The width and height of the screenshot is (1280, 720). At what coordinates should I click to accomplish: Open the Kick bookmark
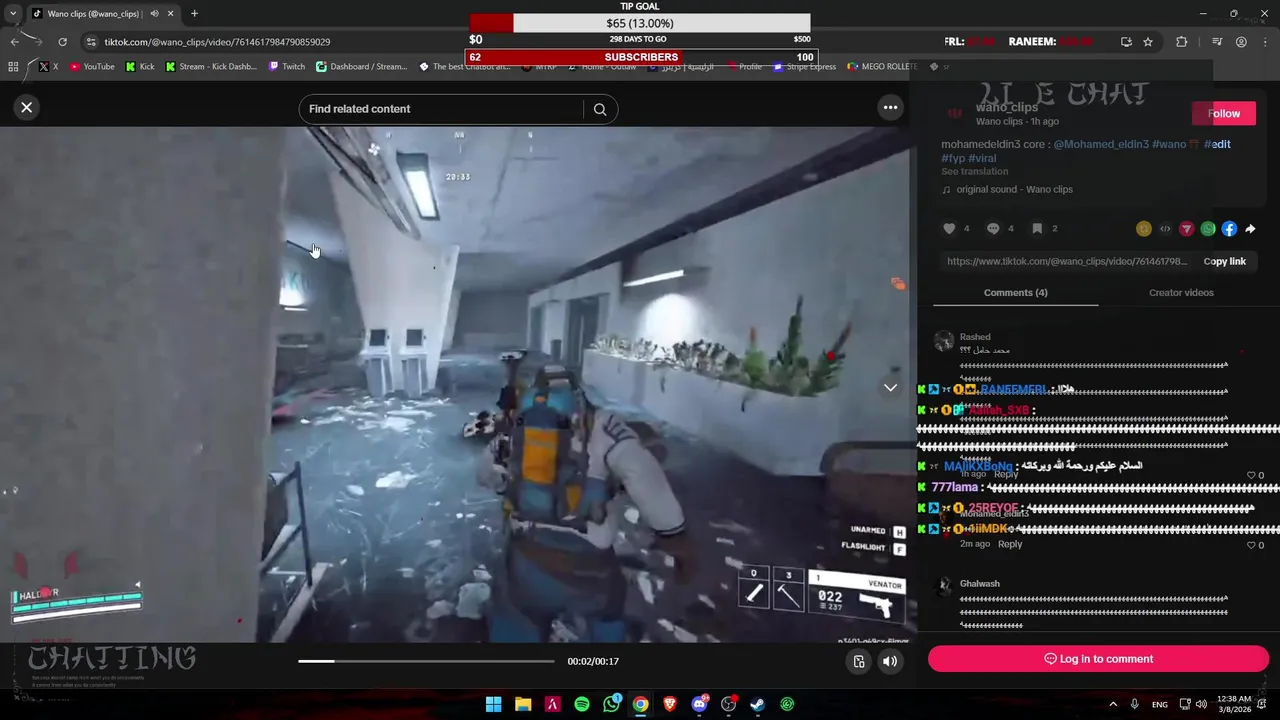140,67
